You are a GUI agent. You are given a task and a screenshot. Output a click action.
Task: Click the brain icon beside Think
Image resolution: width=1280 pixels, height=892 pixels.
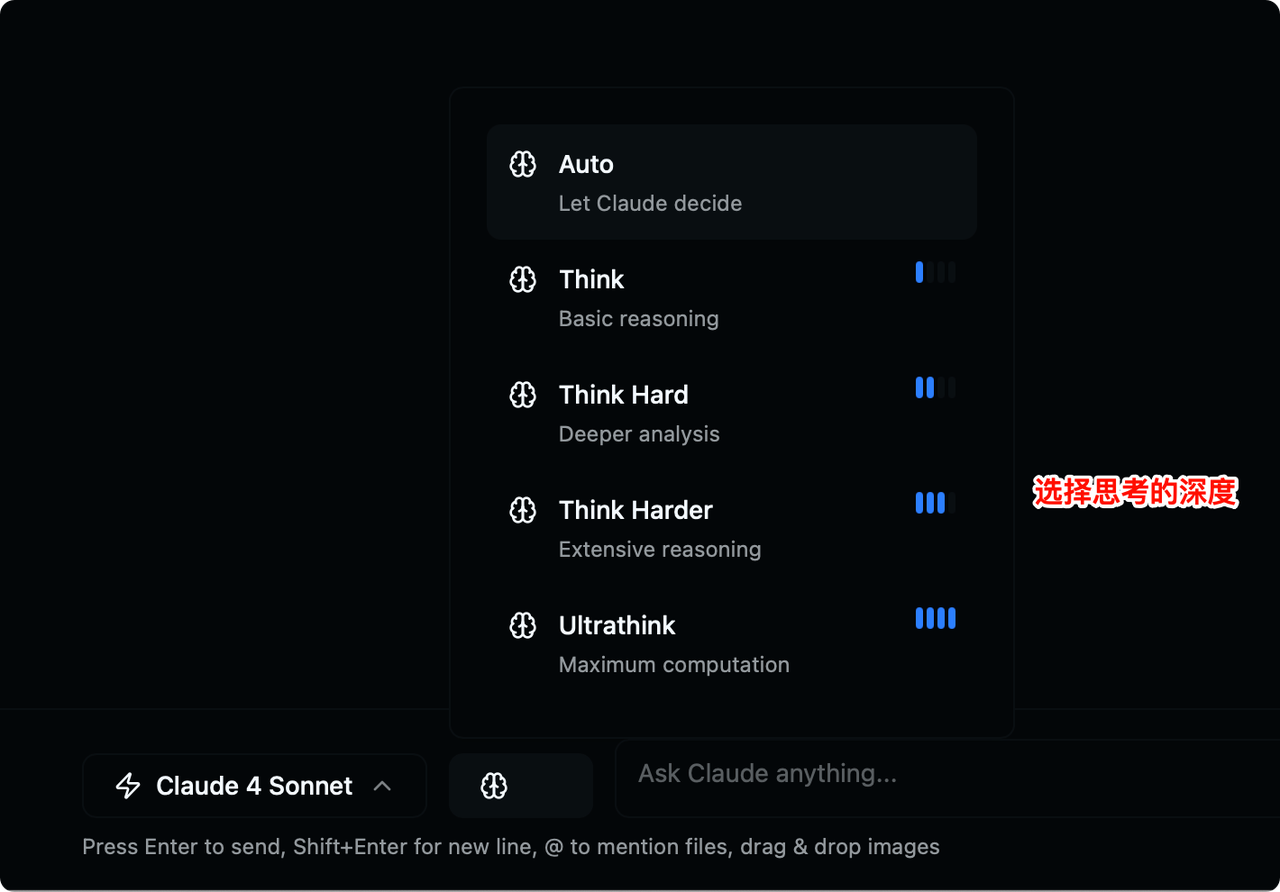click(x=523, y=280)
